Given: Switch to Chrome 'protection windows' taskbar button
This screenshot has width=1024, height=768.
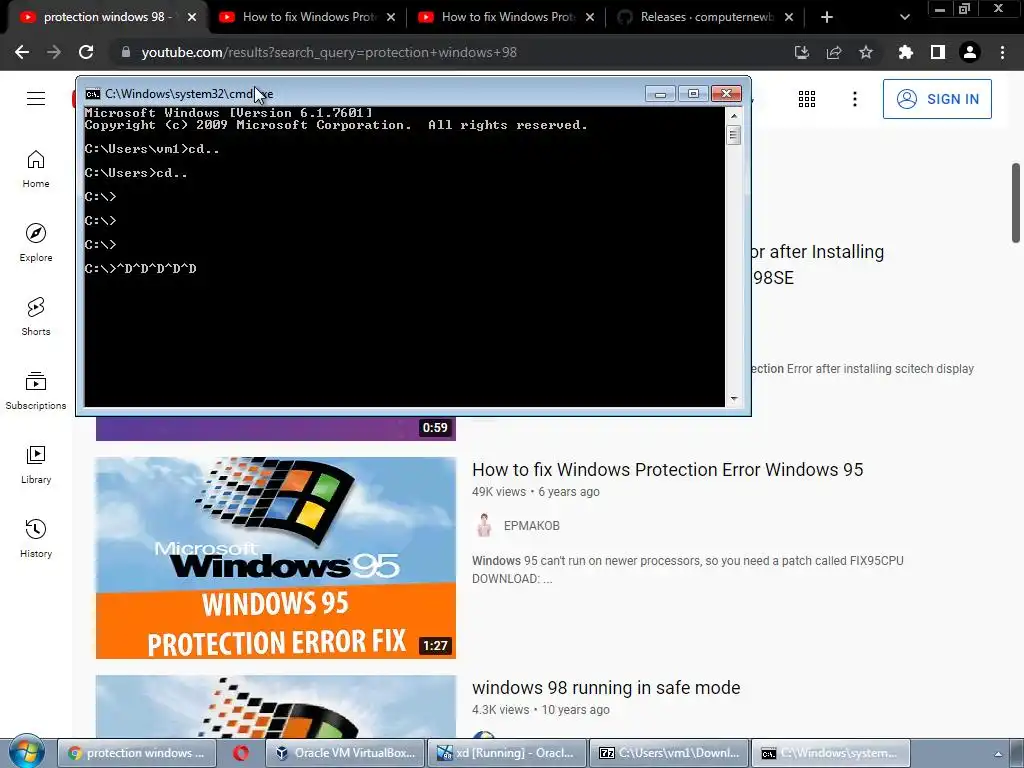Looking at the screenshot, I should pos(136,753).
